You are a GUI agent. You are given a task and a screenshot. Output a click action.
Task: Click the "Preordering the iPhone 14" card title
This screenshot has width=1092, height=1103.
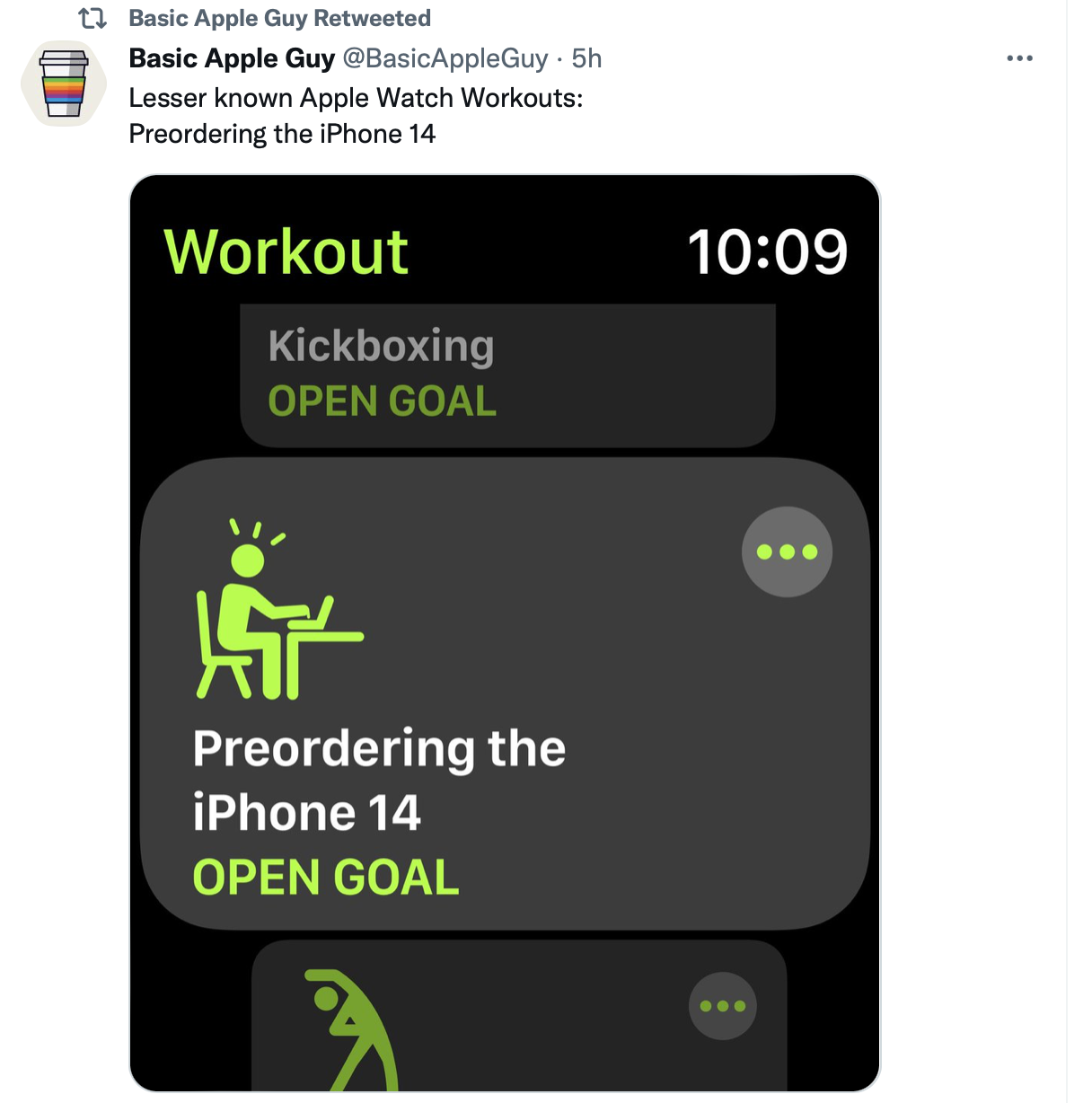[x=378, y=780]
